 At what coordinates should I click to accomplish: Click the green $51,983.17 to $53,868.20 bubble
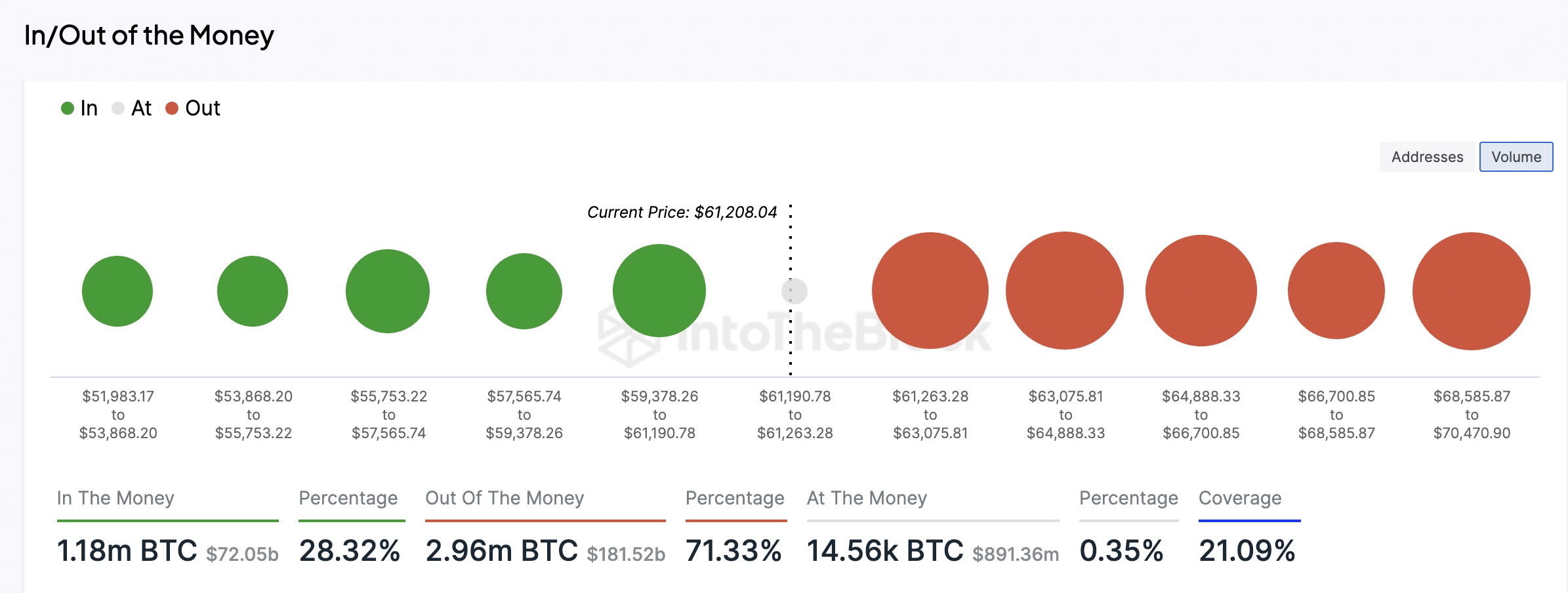pos(117,291)
